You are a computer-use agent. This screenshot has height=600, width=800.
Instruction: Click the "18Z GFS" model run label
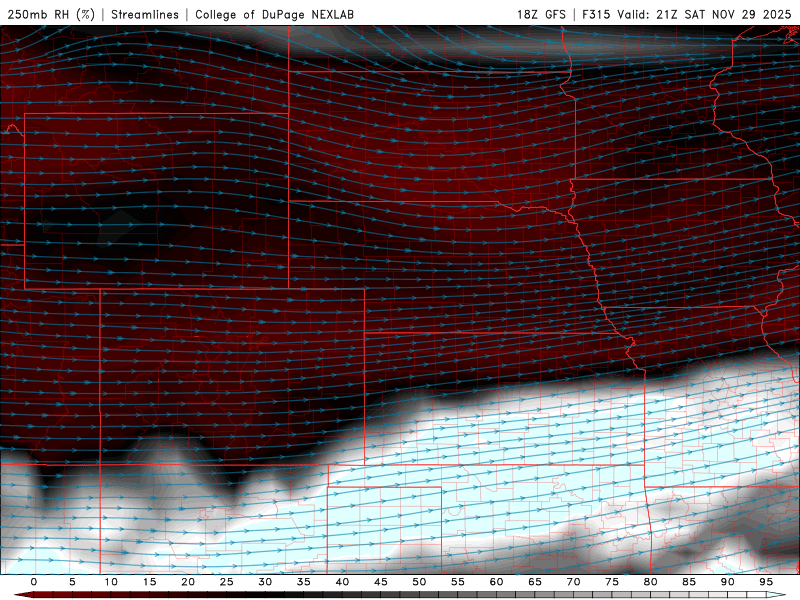(x=541, y=14)
